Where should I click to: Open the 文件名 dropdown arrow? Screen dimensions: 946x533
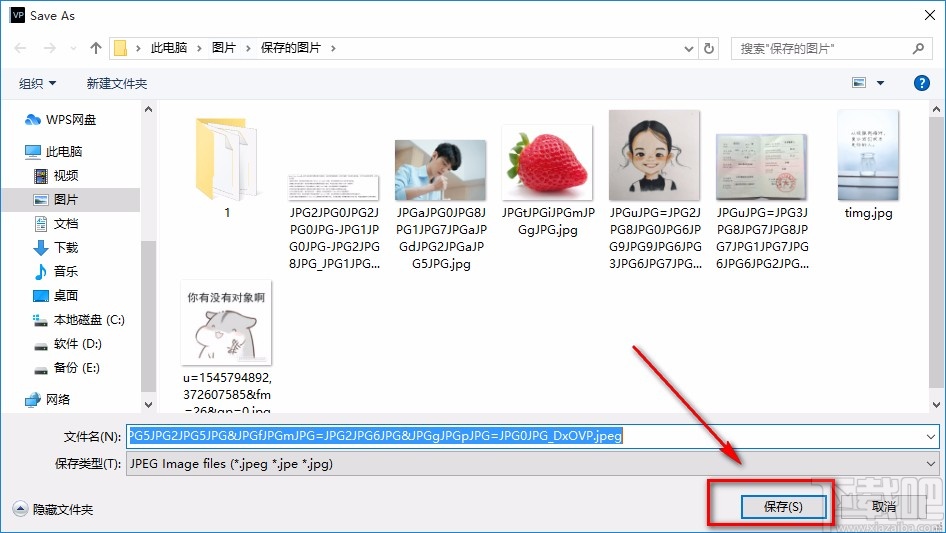[x=930, y=436]
